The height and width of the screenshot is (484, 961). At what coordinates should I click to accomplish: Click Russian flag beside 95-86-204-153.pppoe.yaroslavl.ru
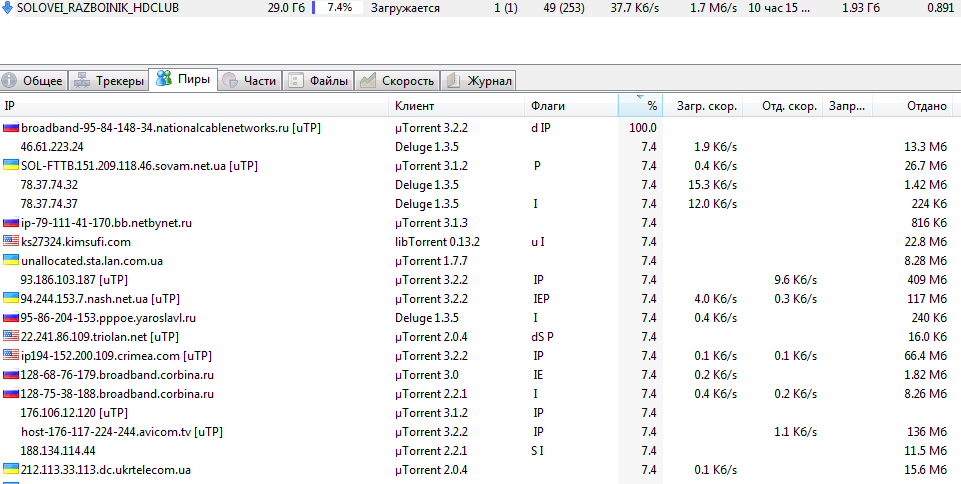point(11,317)
